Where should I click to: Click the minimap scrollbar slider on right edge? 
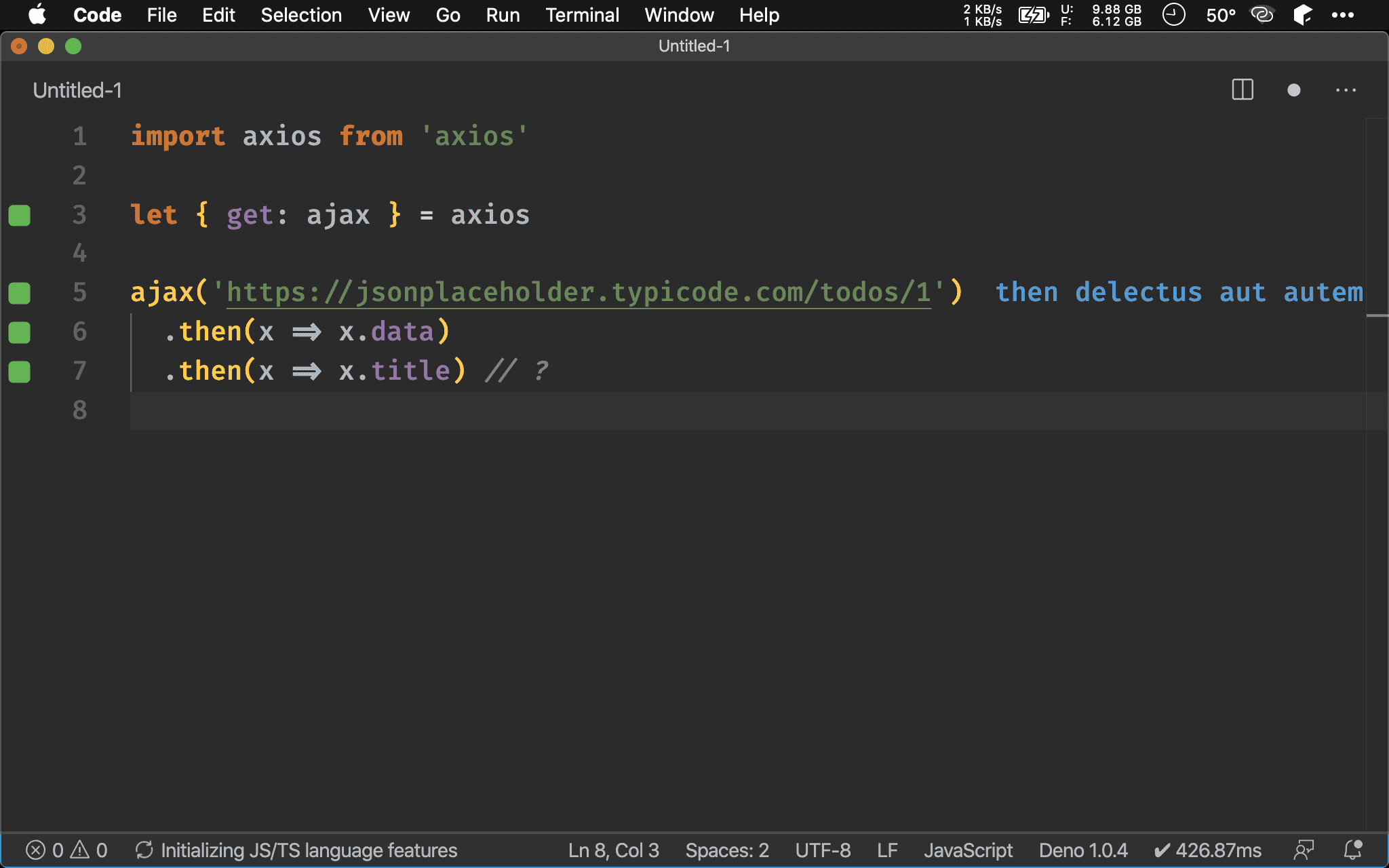(1377, 316)
